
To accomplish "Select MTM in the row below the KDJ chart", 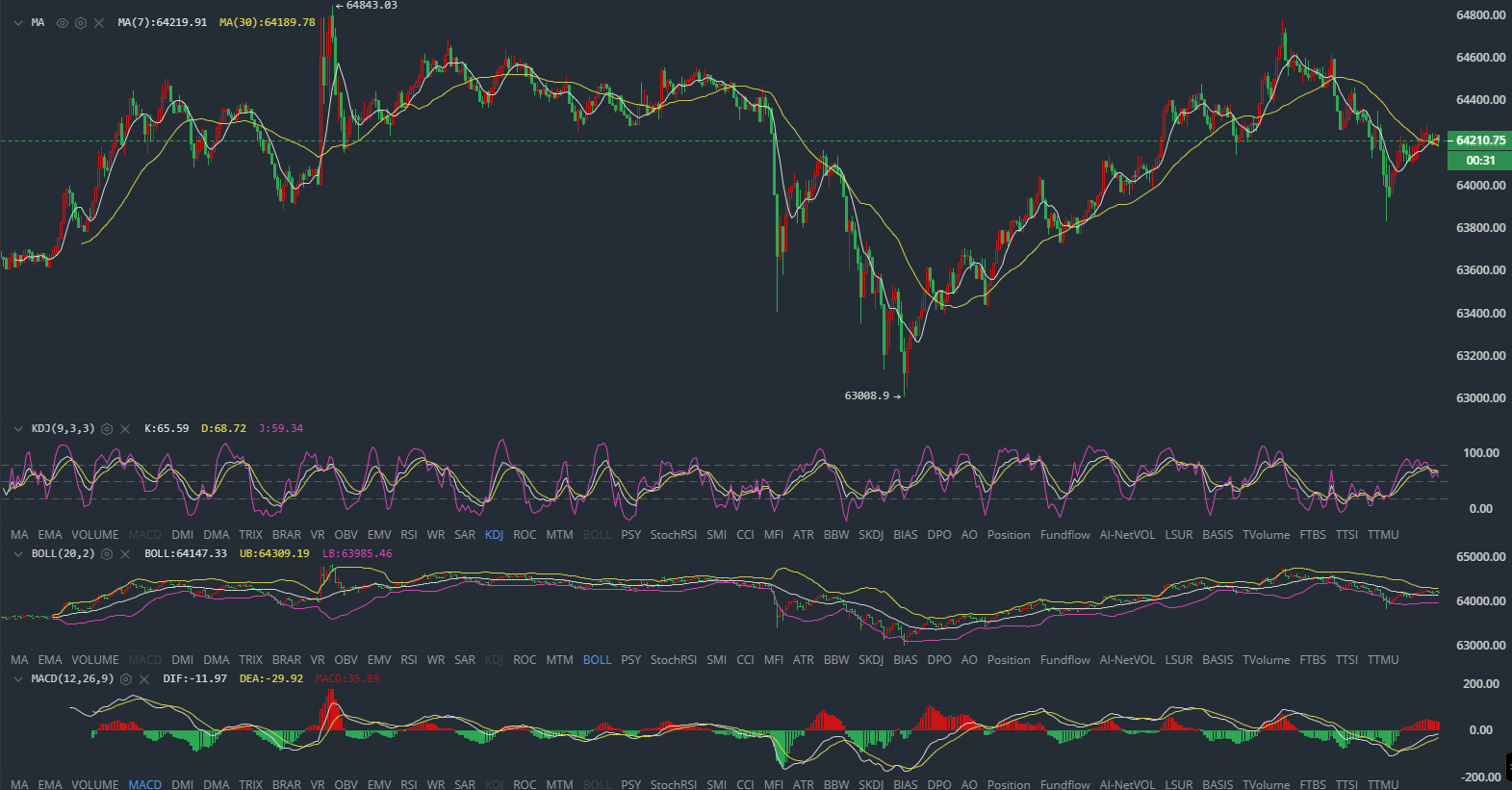I will [x=559, y=535].
